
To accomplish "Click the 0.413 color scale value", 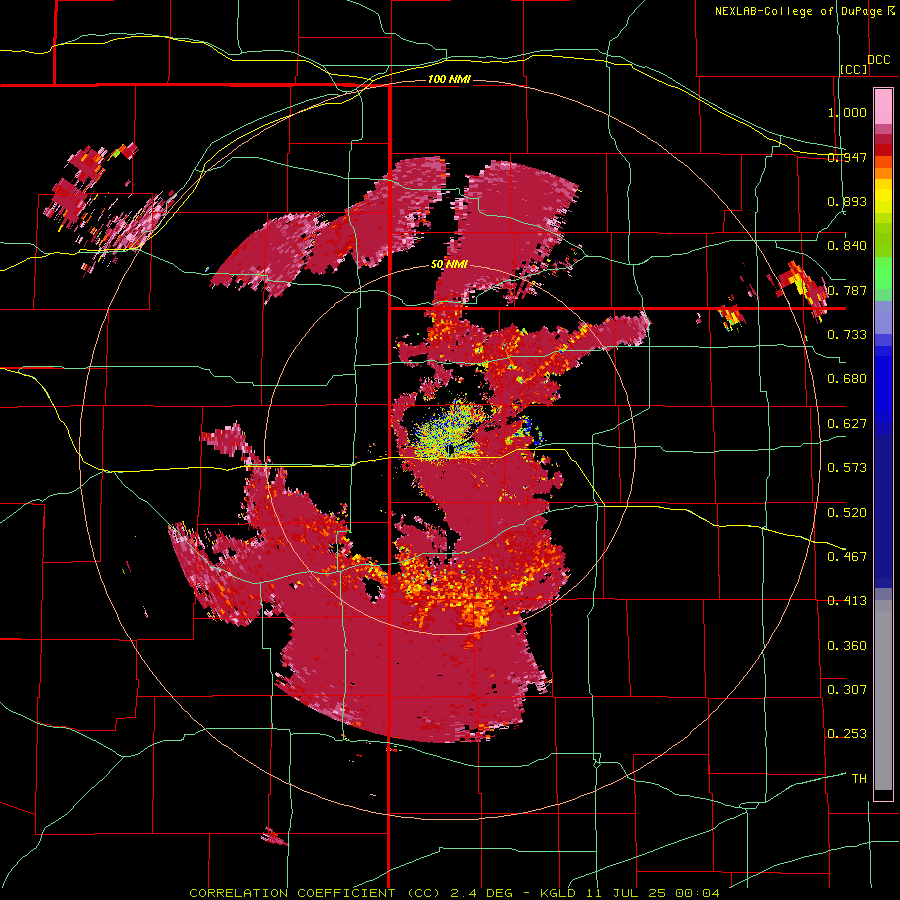I will 847,601.
